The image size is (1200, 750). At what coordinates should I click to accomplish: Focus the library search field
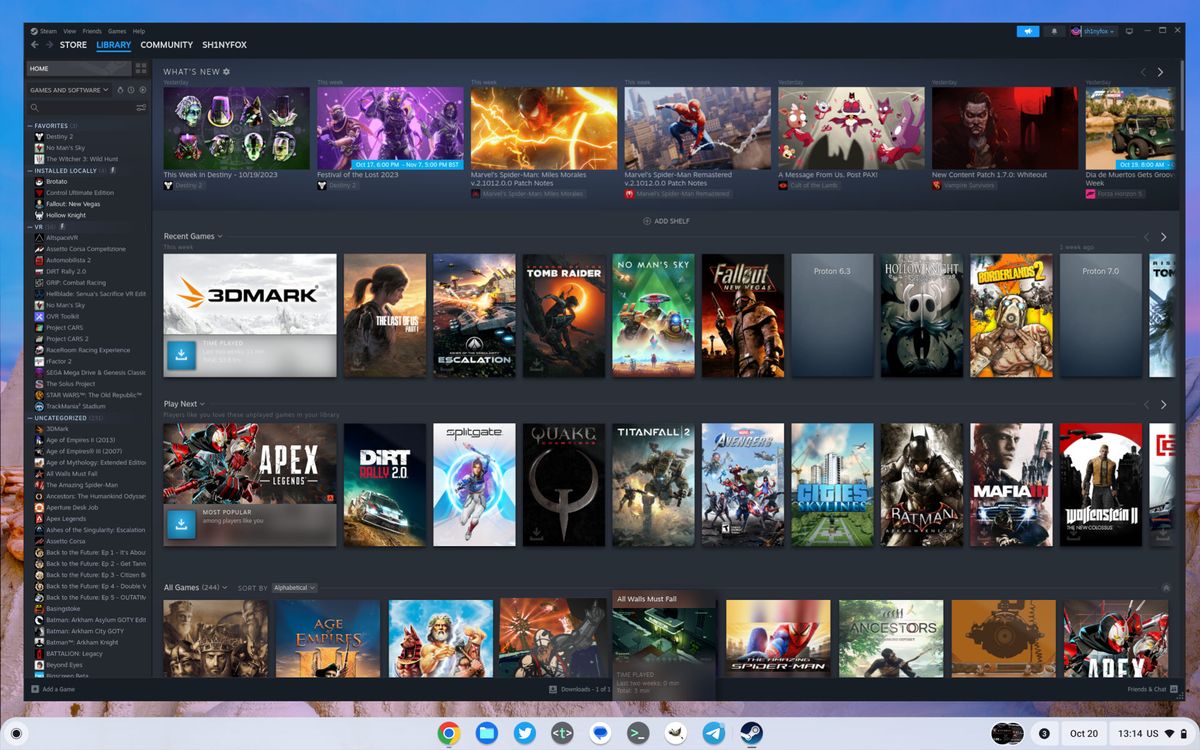[x=82, y=107]
